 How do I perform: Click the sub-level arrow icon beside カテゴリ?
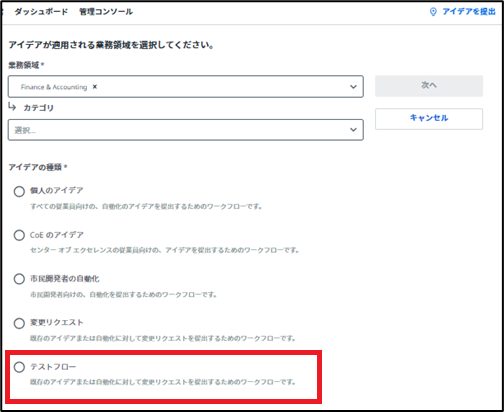coord(12,107)
